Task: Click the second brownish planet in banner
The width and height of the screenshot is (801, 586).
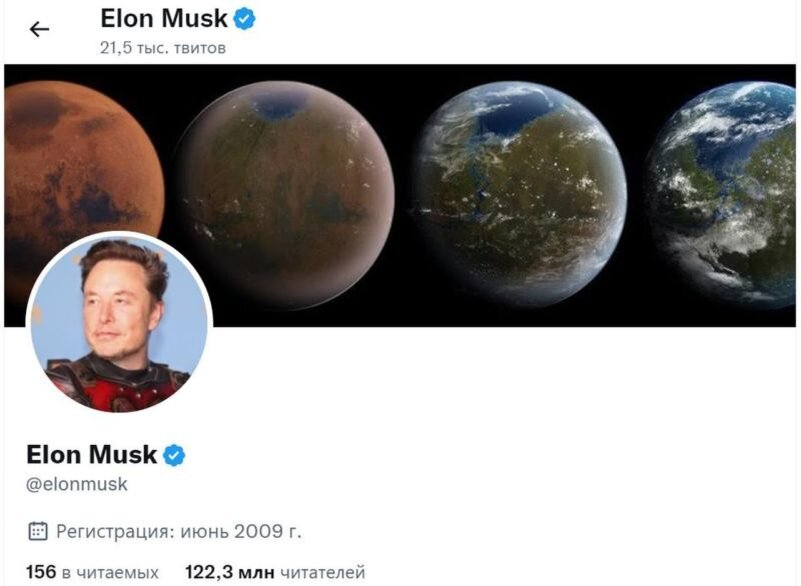Action: tap(285, 196)
